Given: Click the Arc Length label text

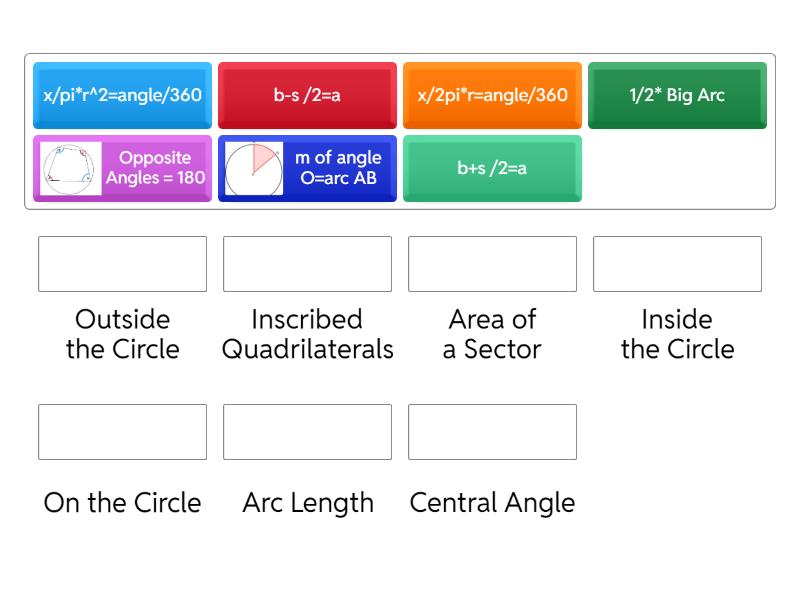Looking at the screenshot, I should click(x=308, y=502).
